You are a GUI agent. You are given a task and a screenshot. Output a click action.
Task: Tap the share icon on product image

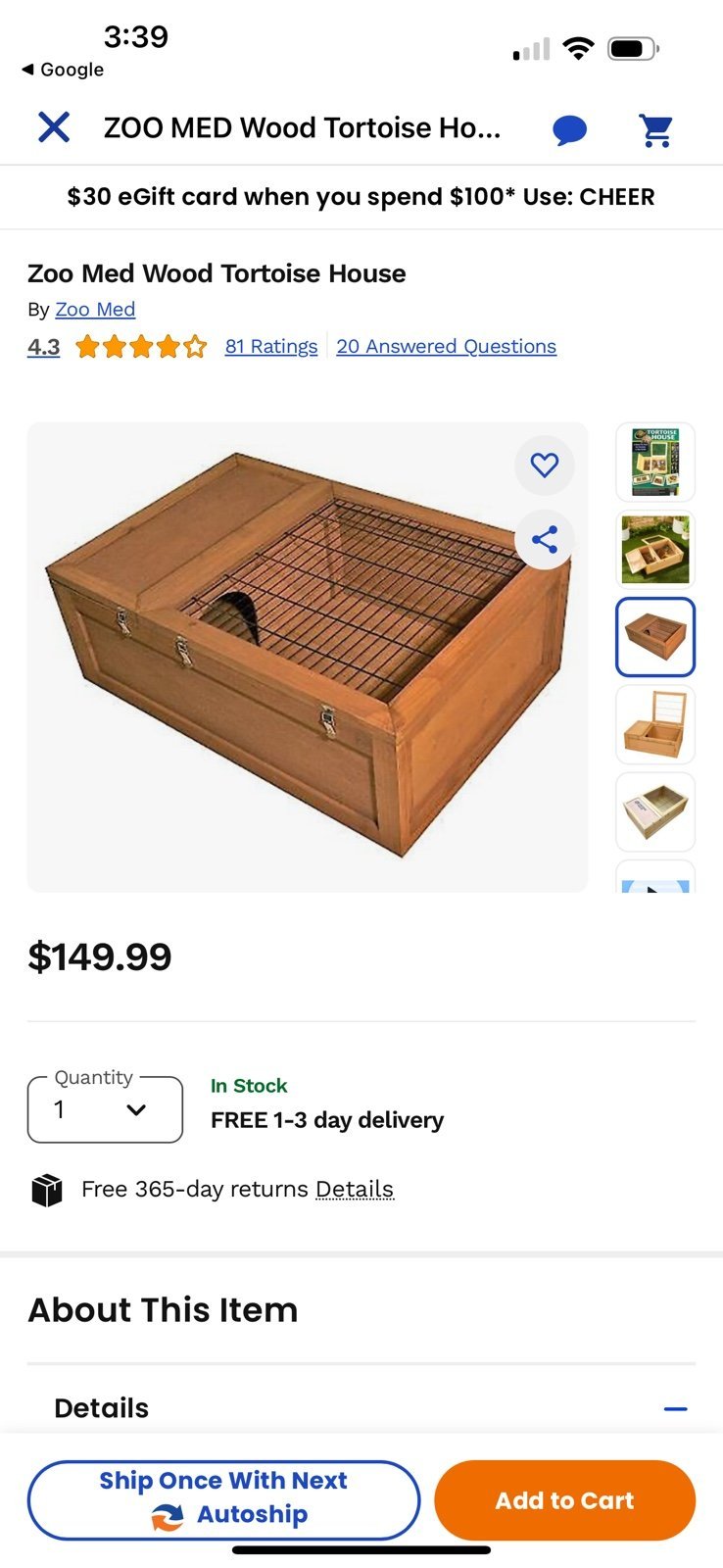point(545,539)
